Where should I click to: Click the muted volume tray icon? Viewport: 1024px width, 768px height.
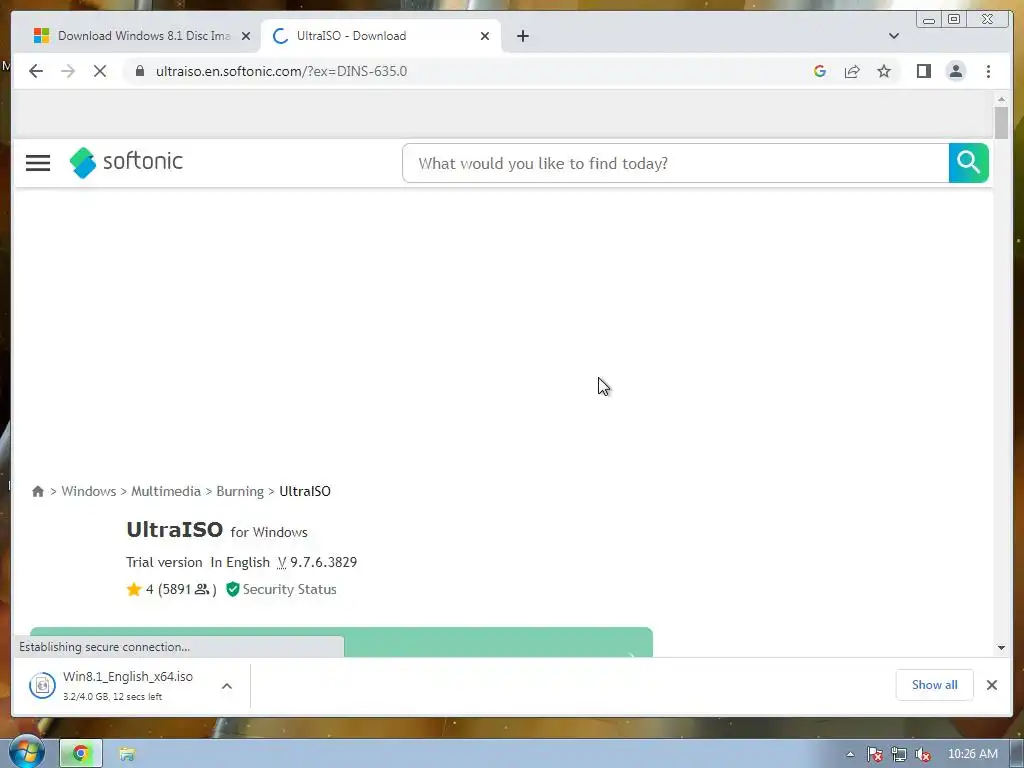click(923, 754)
